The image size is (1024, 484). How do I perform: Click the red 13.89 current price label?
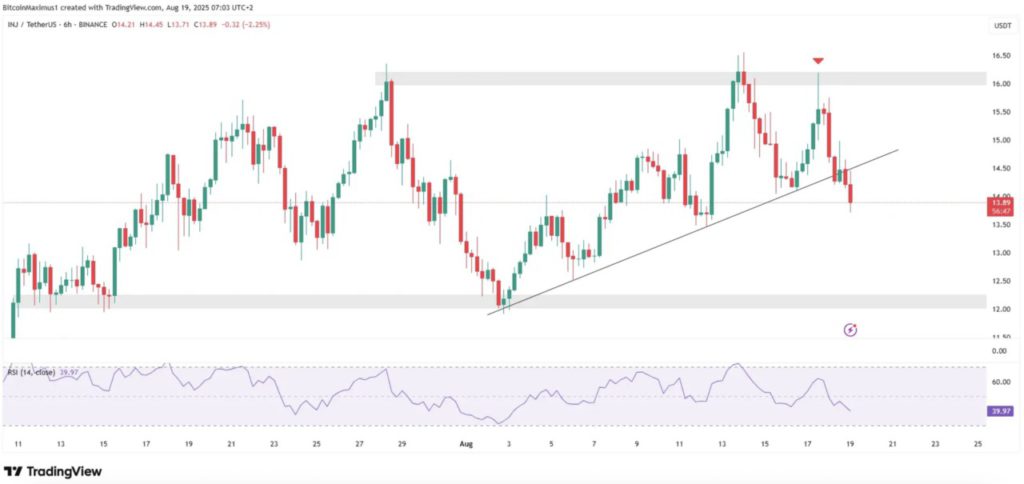(998, 202)
